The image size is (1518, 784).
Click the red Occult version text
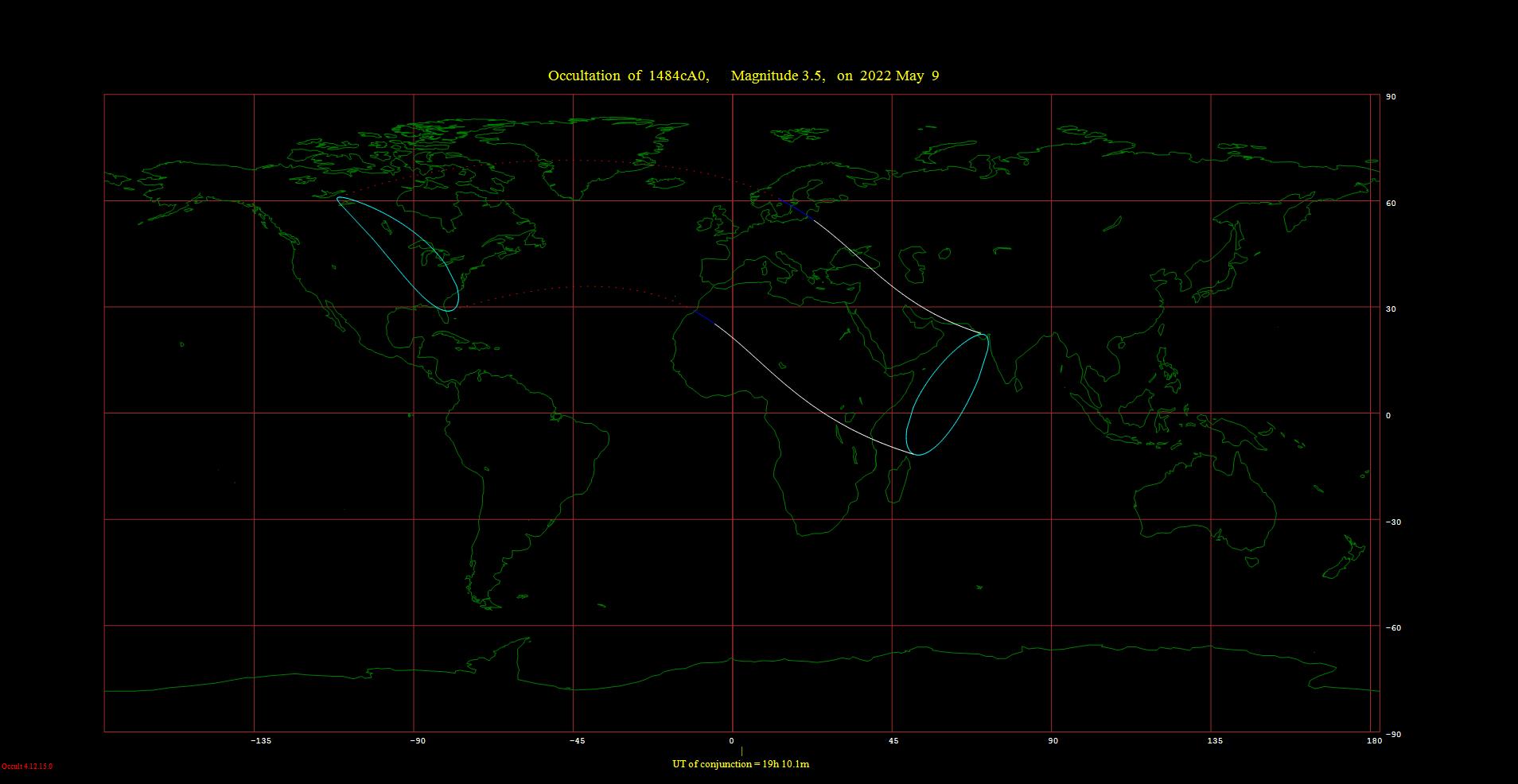click(27, 767)
